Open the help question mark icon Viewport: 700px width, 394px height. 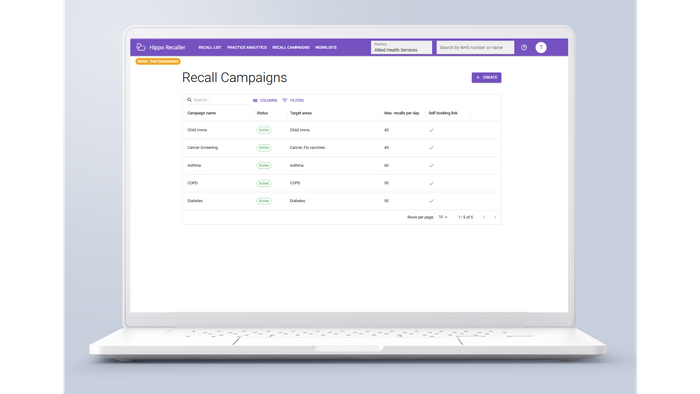(524, 47)
